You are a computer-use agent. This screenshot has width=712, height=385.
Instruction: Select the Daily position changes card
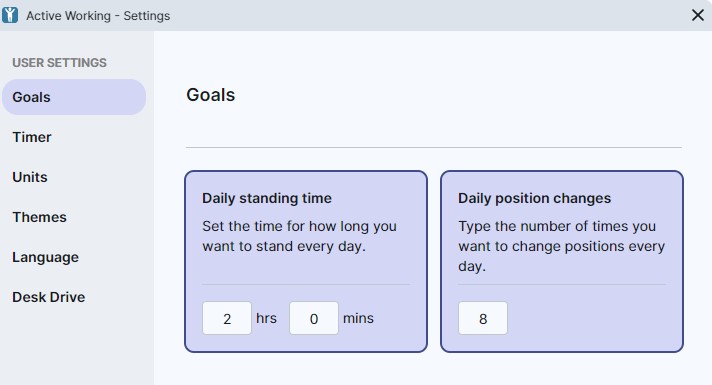(562, 261)
